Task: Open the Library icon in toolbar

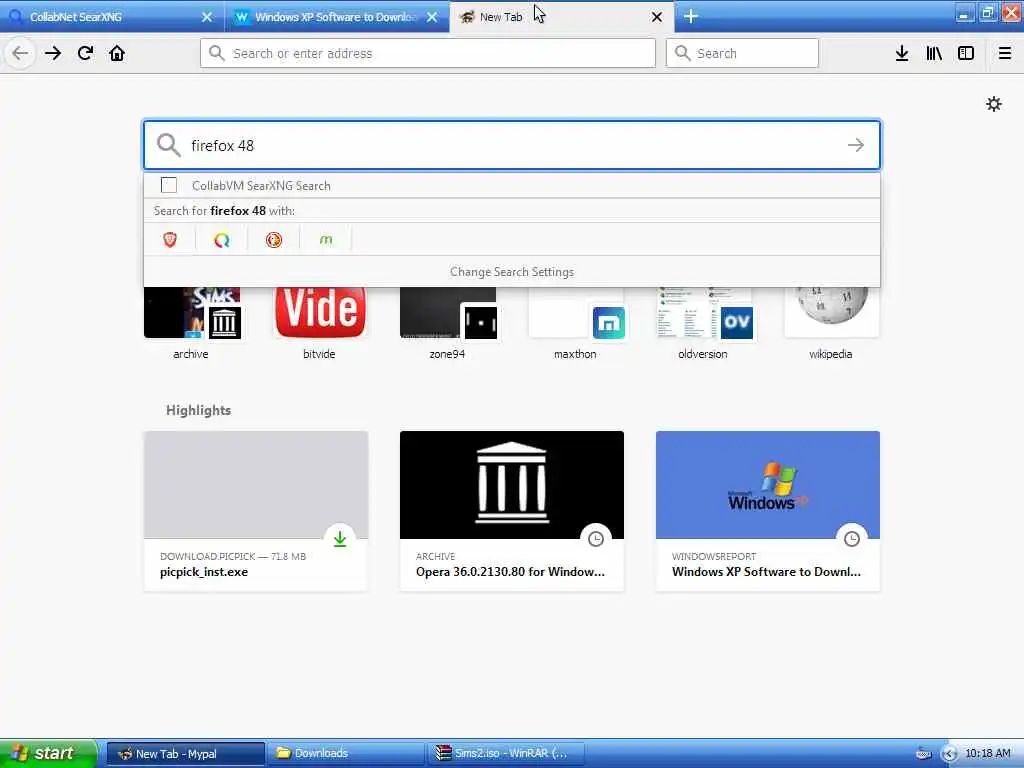Action: pyautogui.click(x=934, y=53)
